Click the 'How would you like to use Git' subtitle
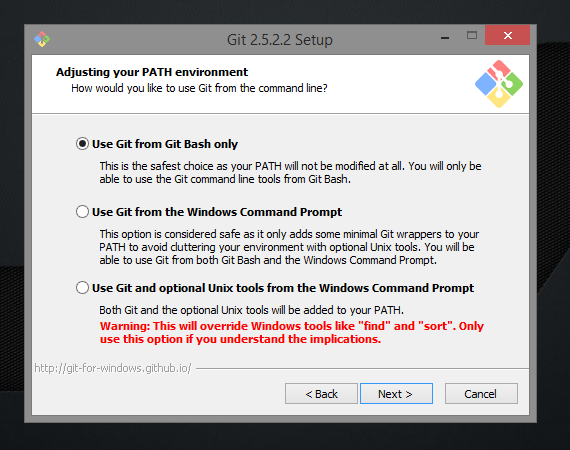The height and width of the screenshot is (450, 570). click(199, 88)
